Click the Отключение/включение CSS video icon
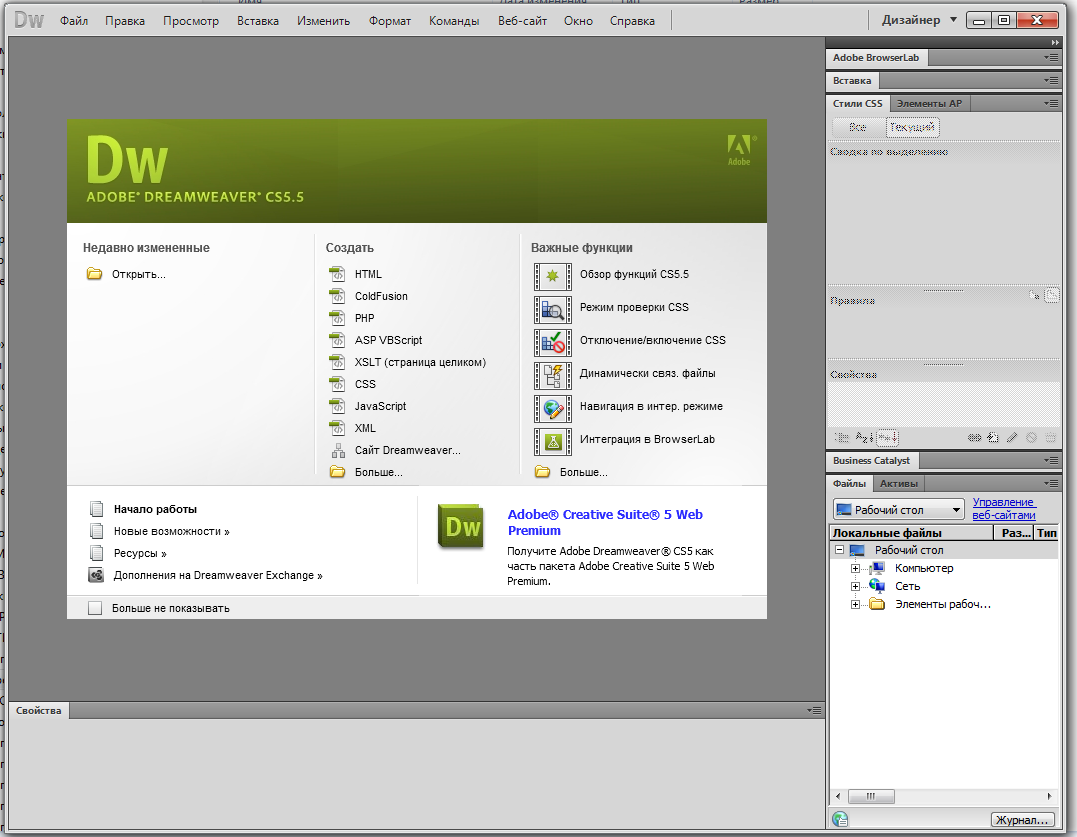The width and height of the screenshot is (1077, 837). point(553,343)
